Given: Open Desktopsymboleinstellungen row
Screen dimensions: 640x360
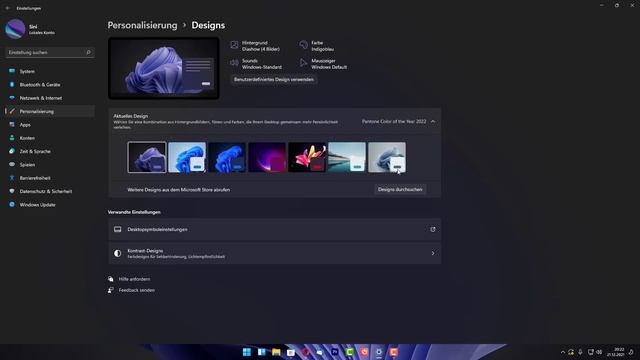Looking at the screenshot, I should pyautogui.click(x=274, y=229).
